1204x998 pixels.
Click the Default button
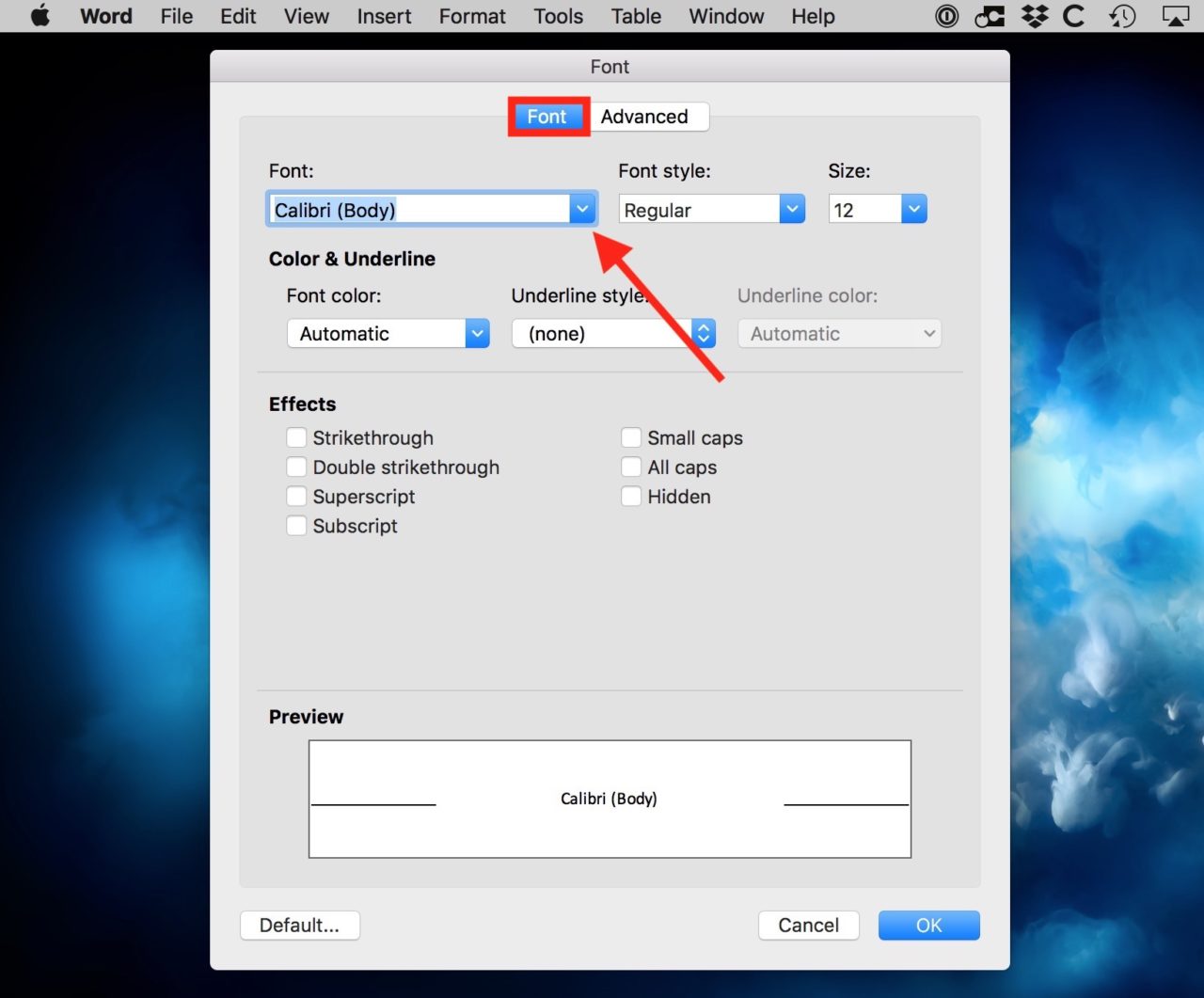coord(300,925)
